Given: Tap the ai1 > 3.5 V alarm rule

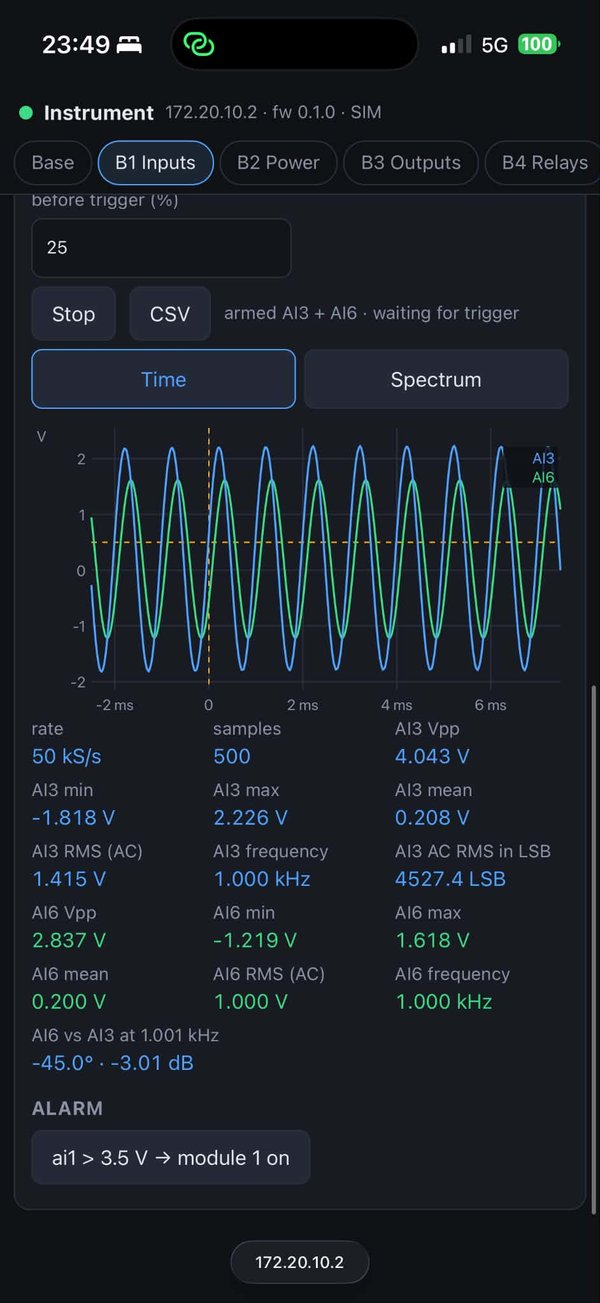Looking at the screenshot, I should pos(171,1158).
